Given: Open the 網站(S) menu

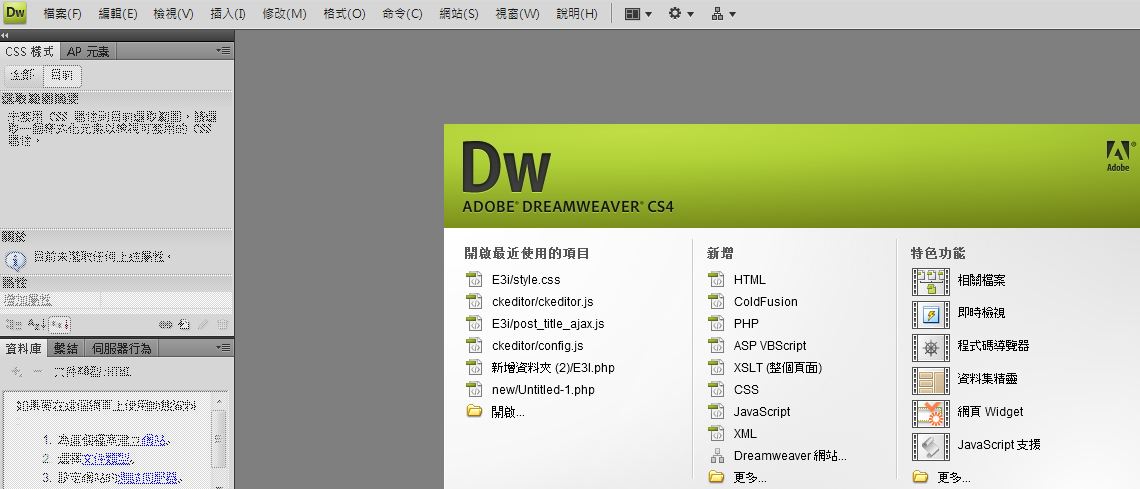Looking at the screenshot, I should (459, 14).
